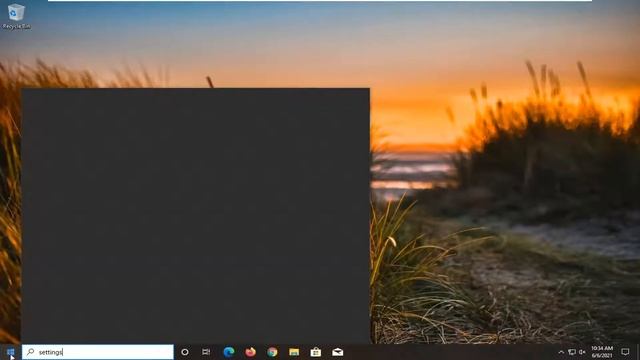Launch Google Chrome from the taskbar
The height and width of the screenshot is (360, 640).
[x=272, y=352]
